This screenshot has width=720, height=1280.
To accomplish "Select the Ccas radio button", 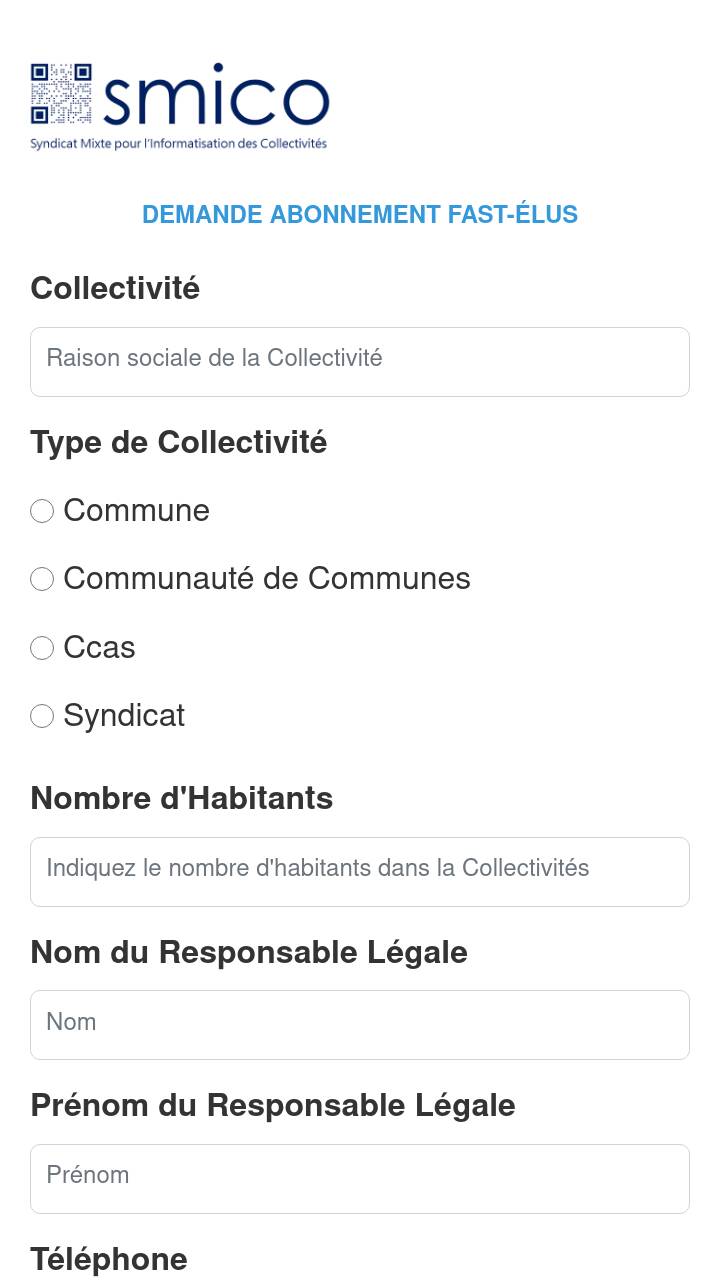I will click(x=42, y=648).
